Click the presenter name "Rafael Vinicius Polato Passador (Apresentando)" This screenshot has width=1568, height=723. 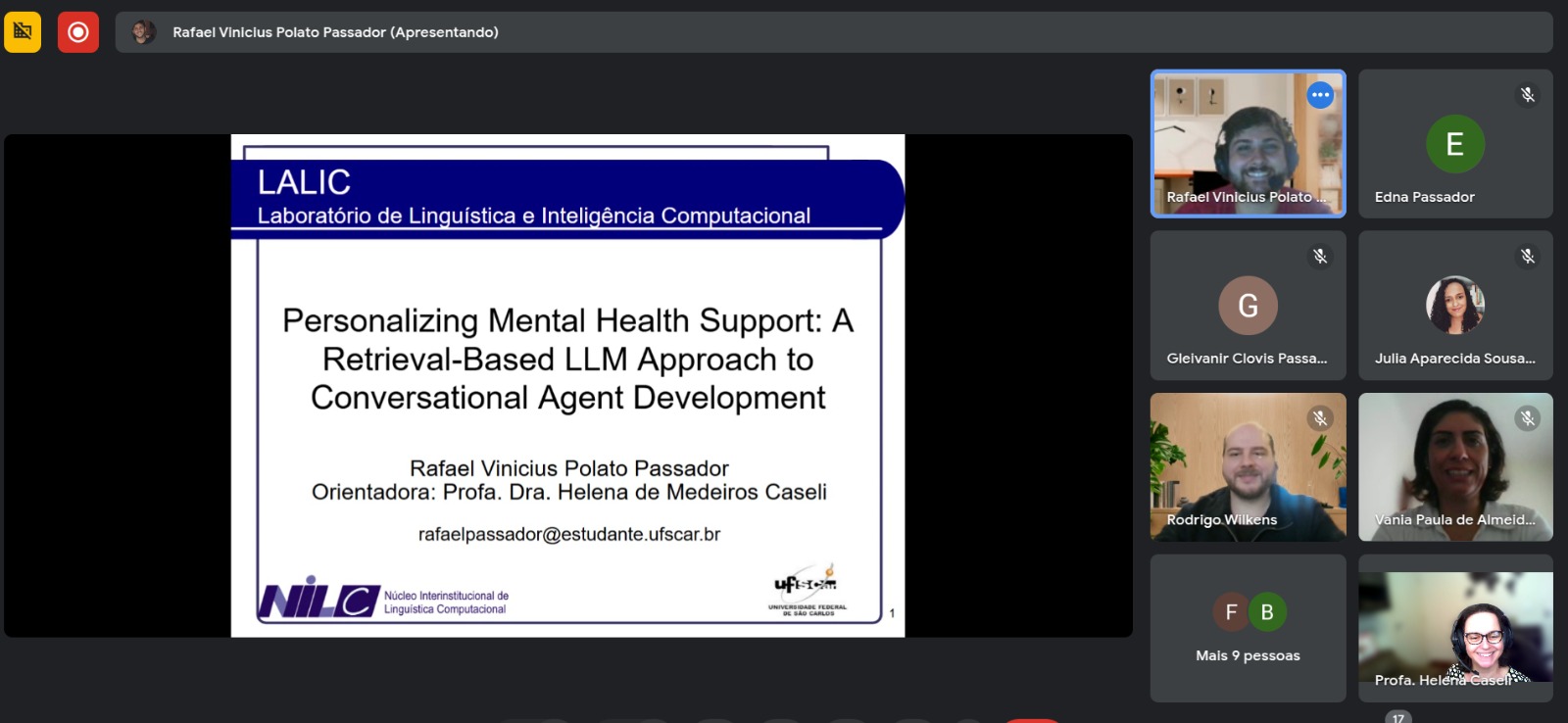pos(335,32)
